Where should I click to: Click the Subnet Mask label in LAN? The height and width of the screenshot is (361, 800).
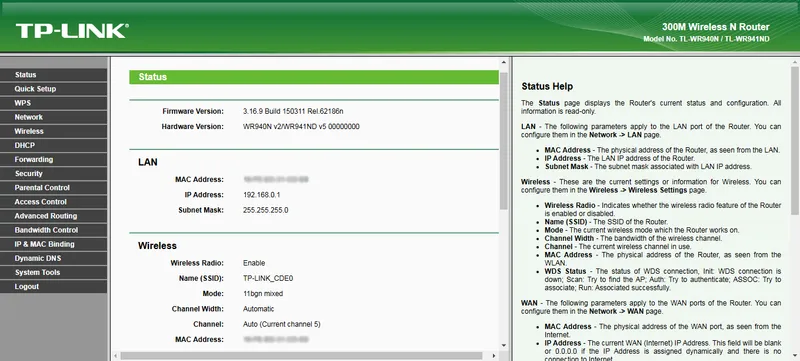tap(201, 210)
